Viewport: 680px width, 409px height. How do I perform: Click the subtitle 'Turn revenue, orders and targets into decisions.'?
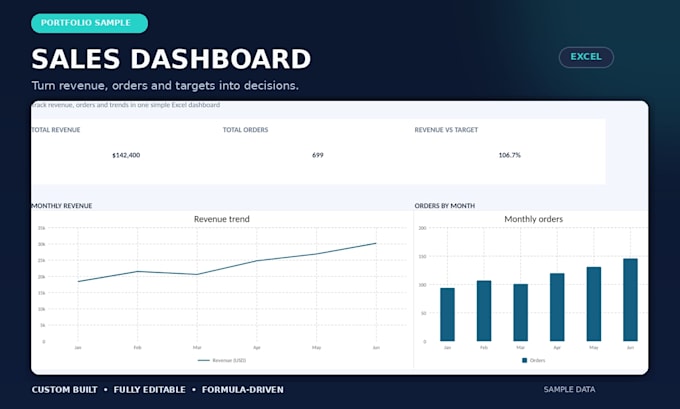(165, 85)
